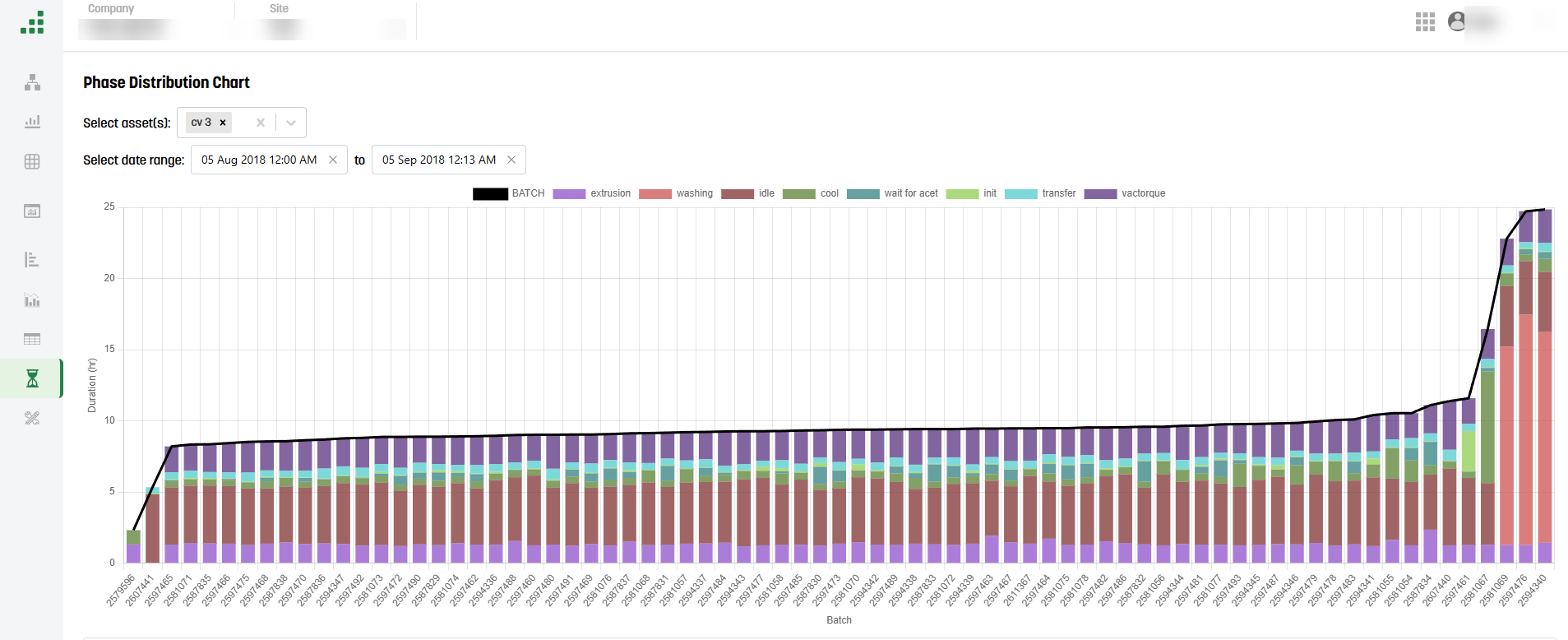Clear the start date value
This screenshot has width=1568, height=640.
point(333,160)
